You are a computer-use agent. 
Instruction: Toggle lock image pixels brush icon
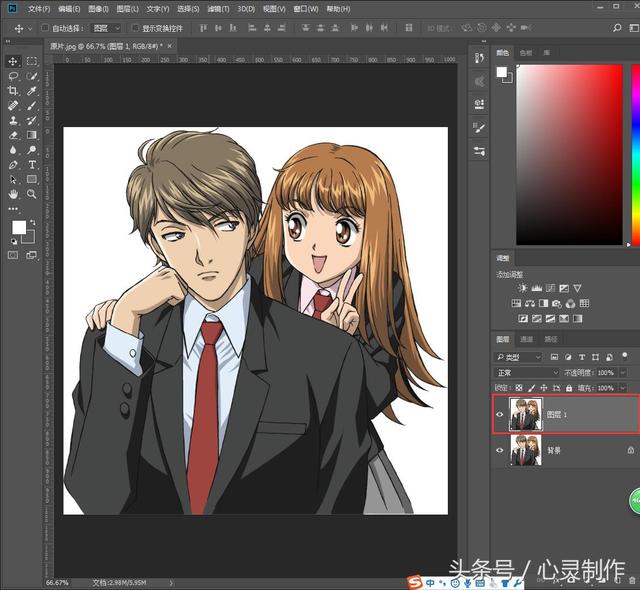pyautogui.click(x=531, y=388)
